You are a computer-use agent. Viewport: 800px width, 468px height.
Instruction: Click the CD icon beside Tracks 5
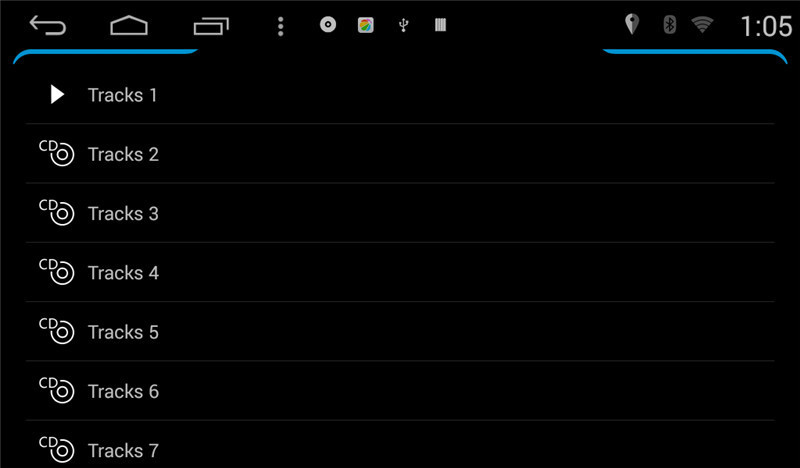click(x=57, y=330)
